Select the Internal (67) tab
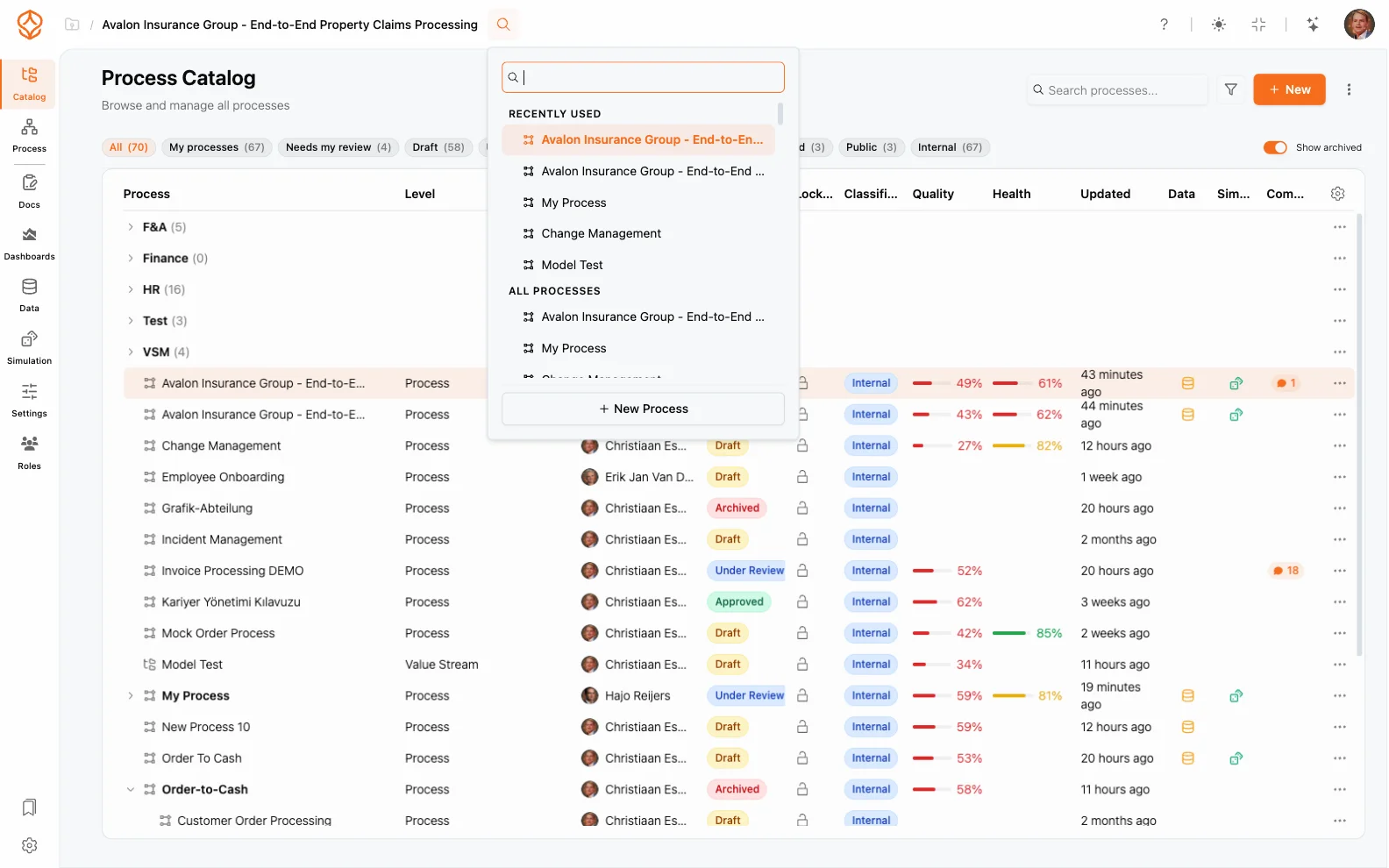This screenshot has height=868, width=1389. tap(950, 147)
